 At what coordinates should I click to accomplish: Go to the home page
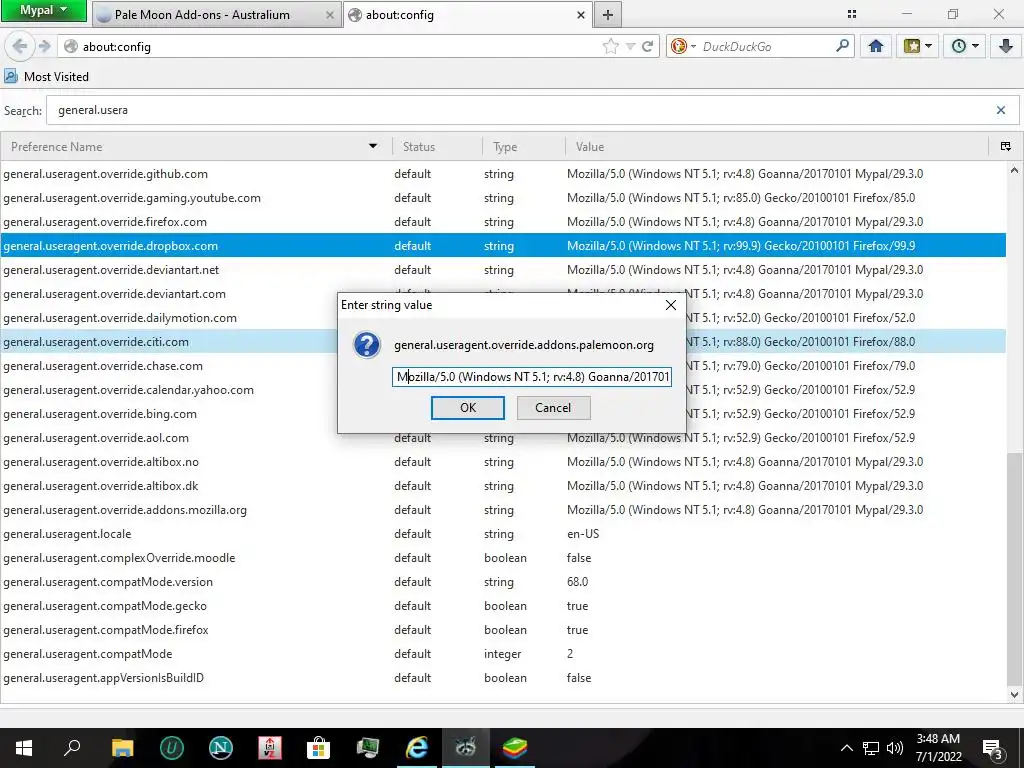point(876,46)
